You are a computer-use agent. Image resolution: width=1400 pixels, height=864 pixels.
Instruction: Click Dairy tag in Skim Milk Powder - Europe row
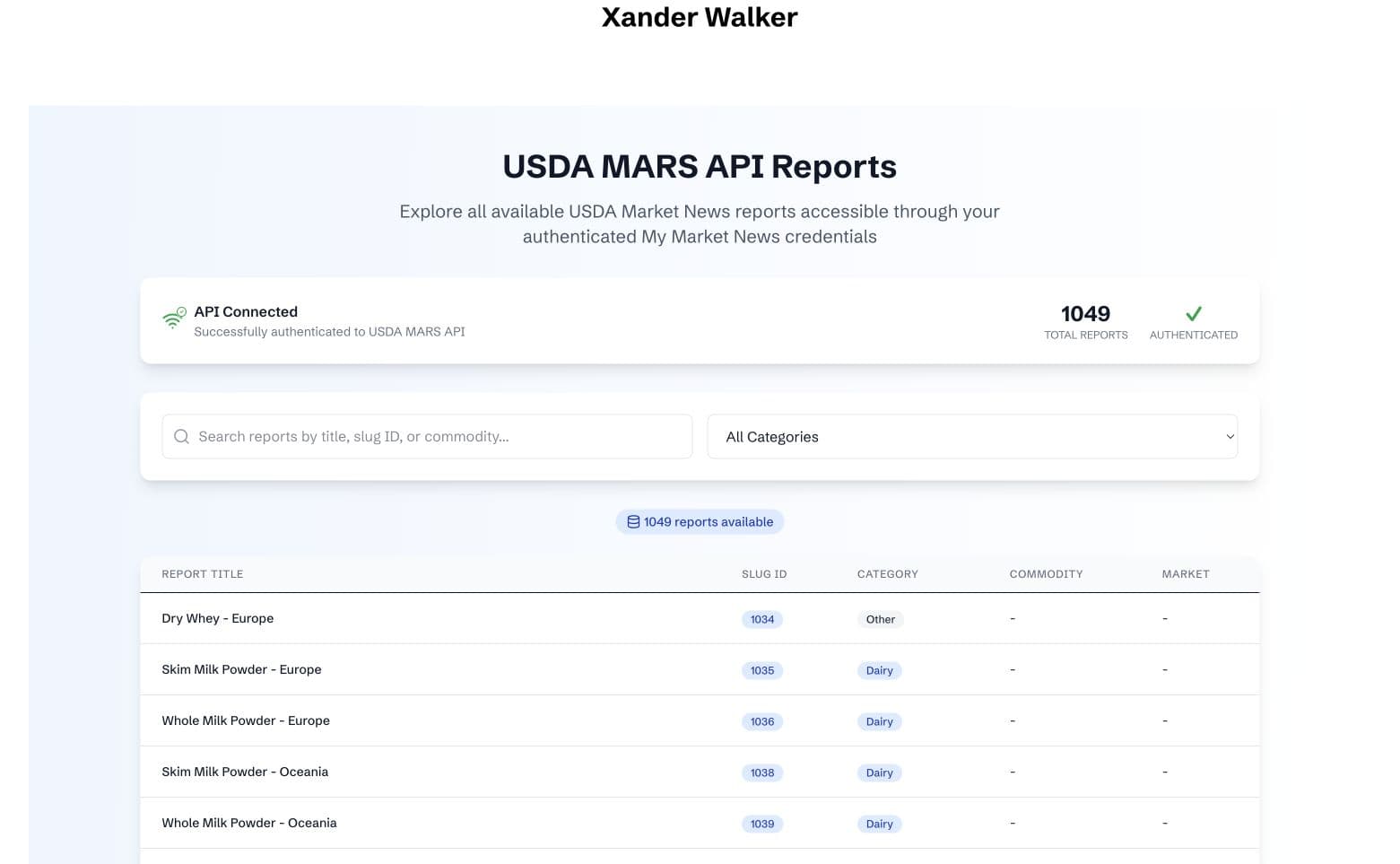(x=880, y=671)
